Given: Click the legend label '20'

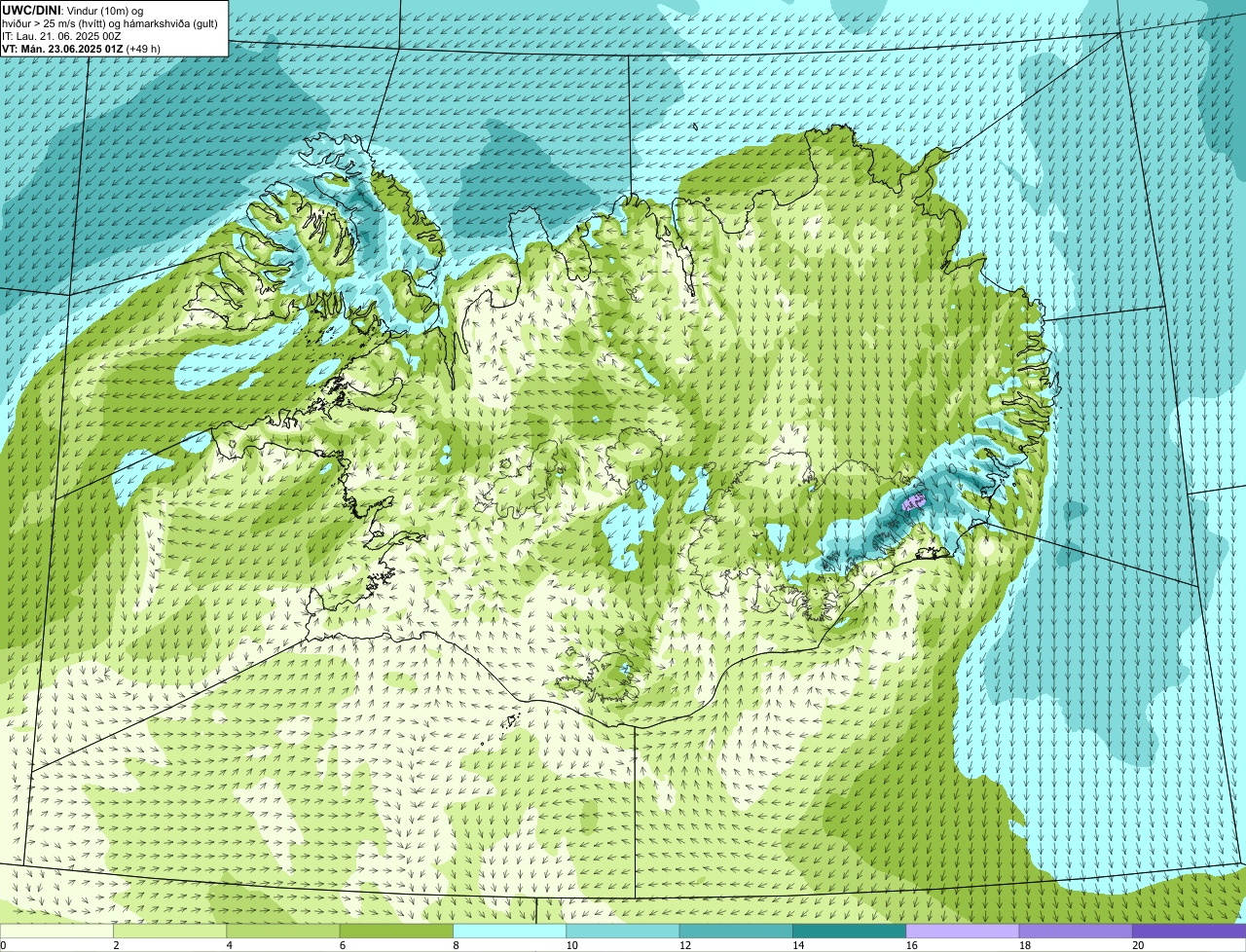Looking at the screenshot, I should click(1138, 945).
